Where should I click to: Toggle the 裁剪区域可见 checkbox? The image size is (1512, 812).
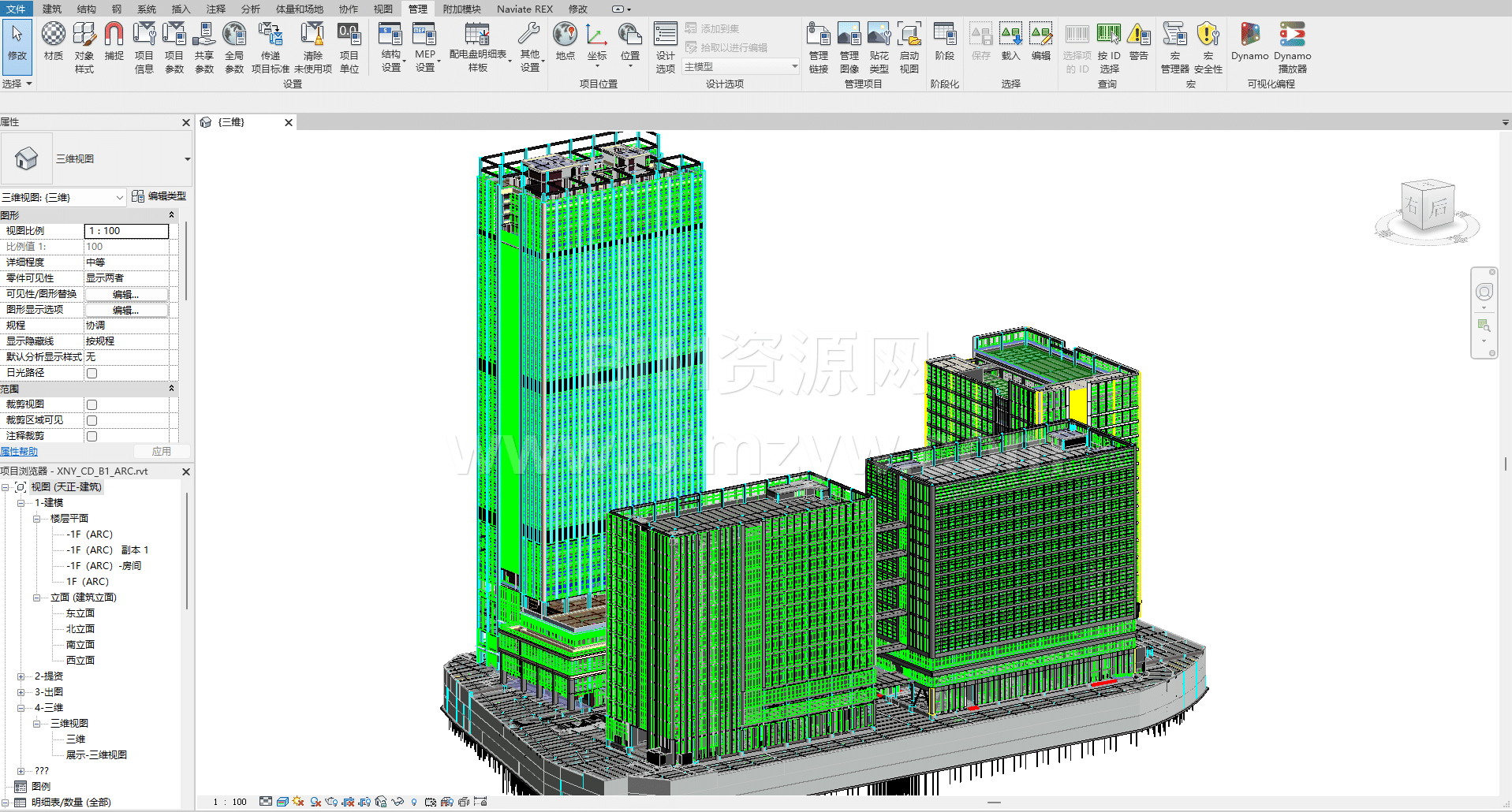pos(91,420)
